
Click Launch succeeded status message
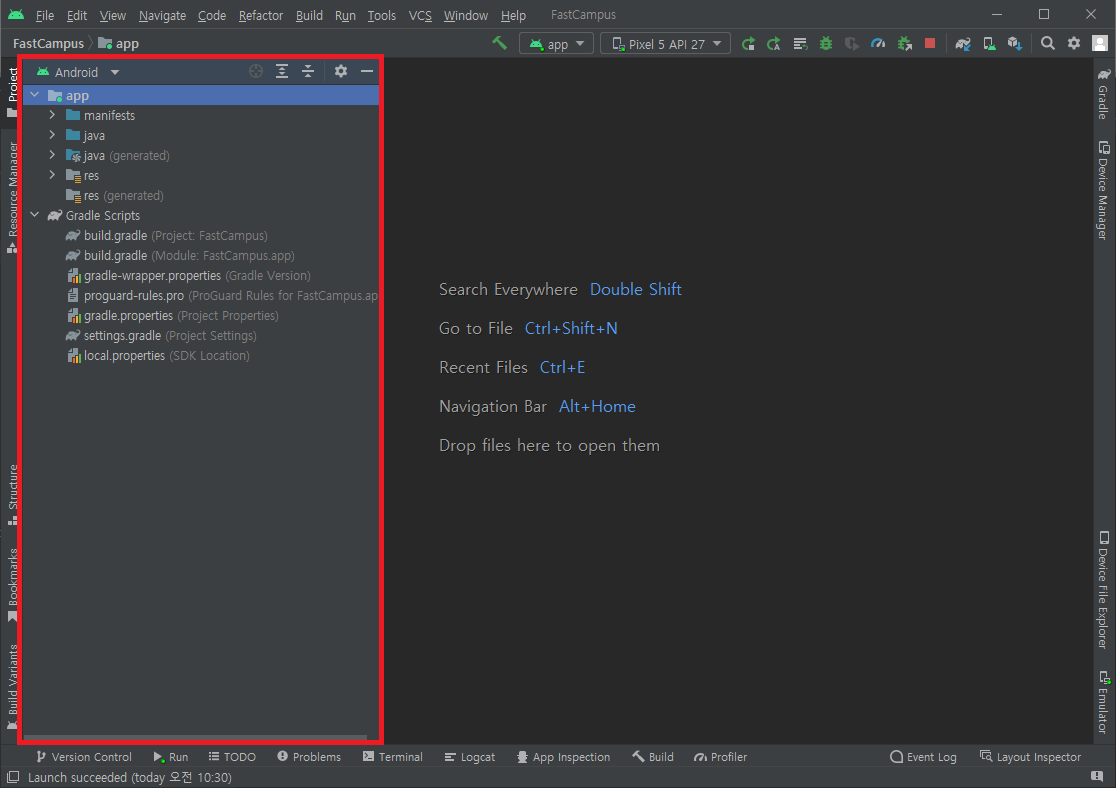coord(130,777)
